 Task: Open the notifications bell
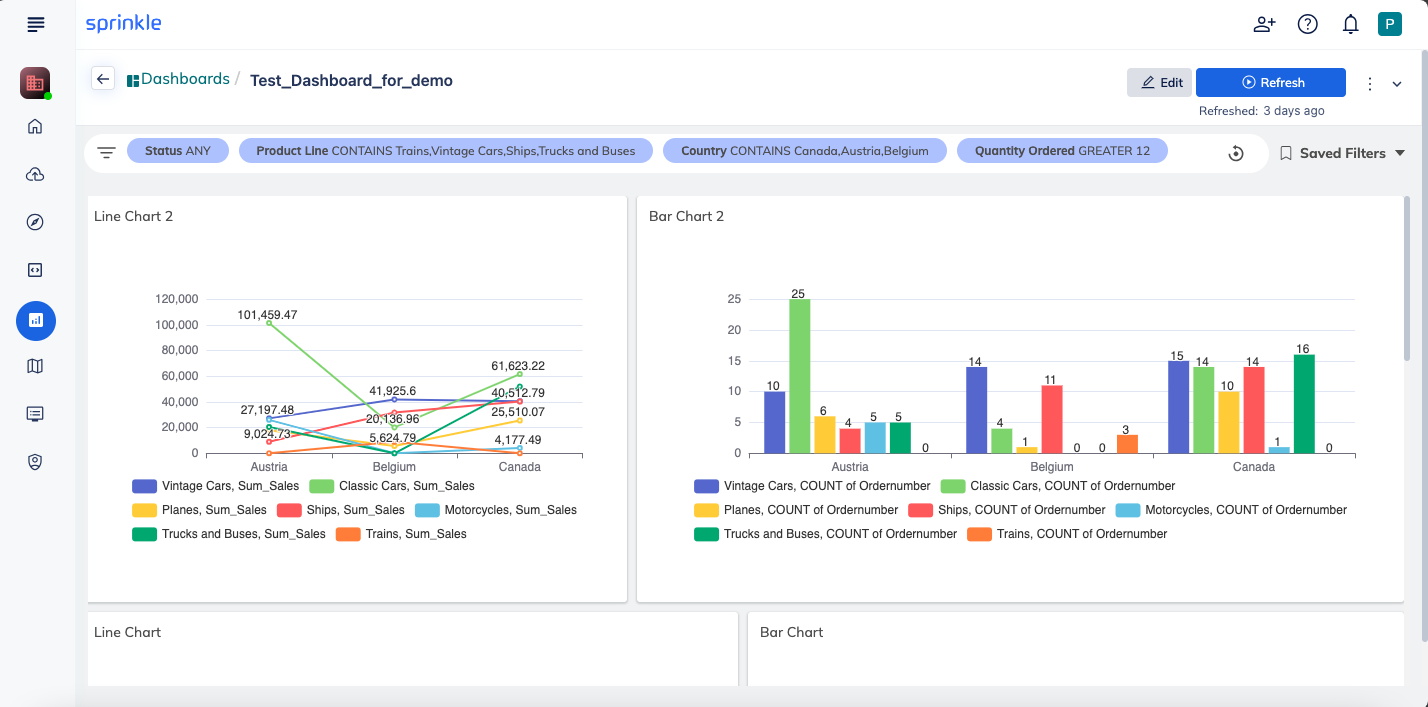1350,24
